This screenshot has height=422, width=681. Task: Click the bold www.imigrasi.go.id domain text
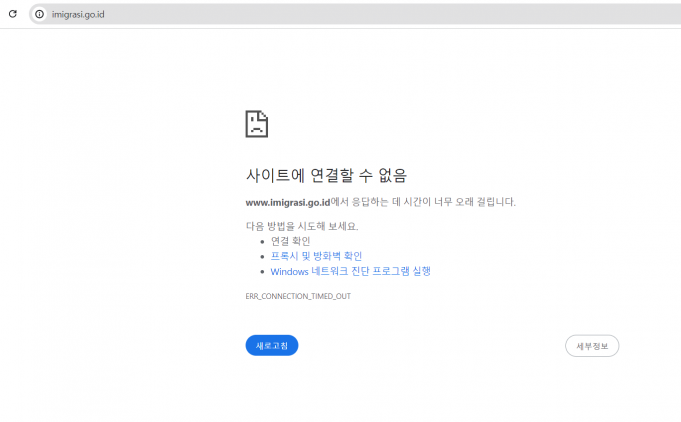click(x=288, y=202)
